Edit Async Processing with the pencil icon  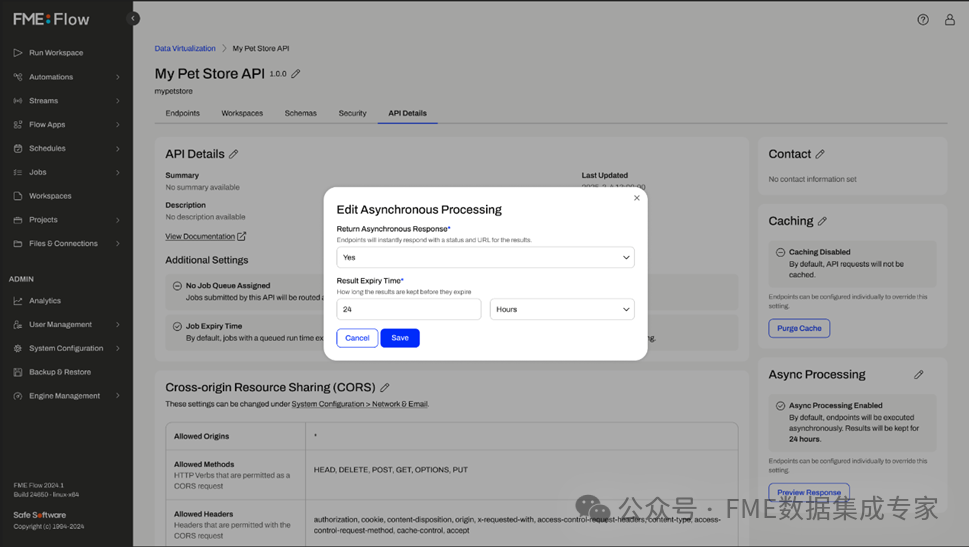(x=919, y=375)
